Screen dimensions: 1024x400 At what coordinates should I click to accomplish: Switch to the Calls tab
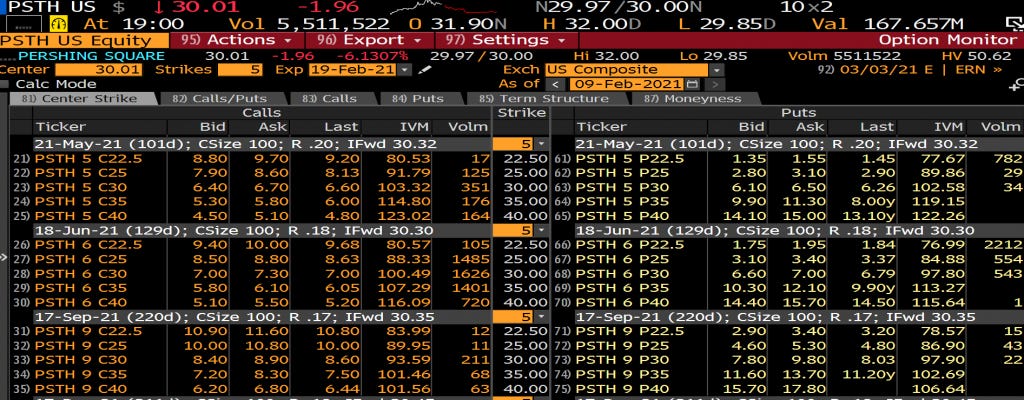pyautogui.click(x=334, y=99)
